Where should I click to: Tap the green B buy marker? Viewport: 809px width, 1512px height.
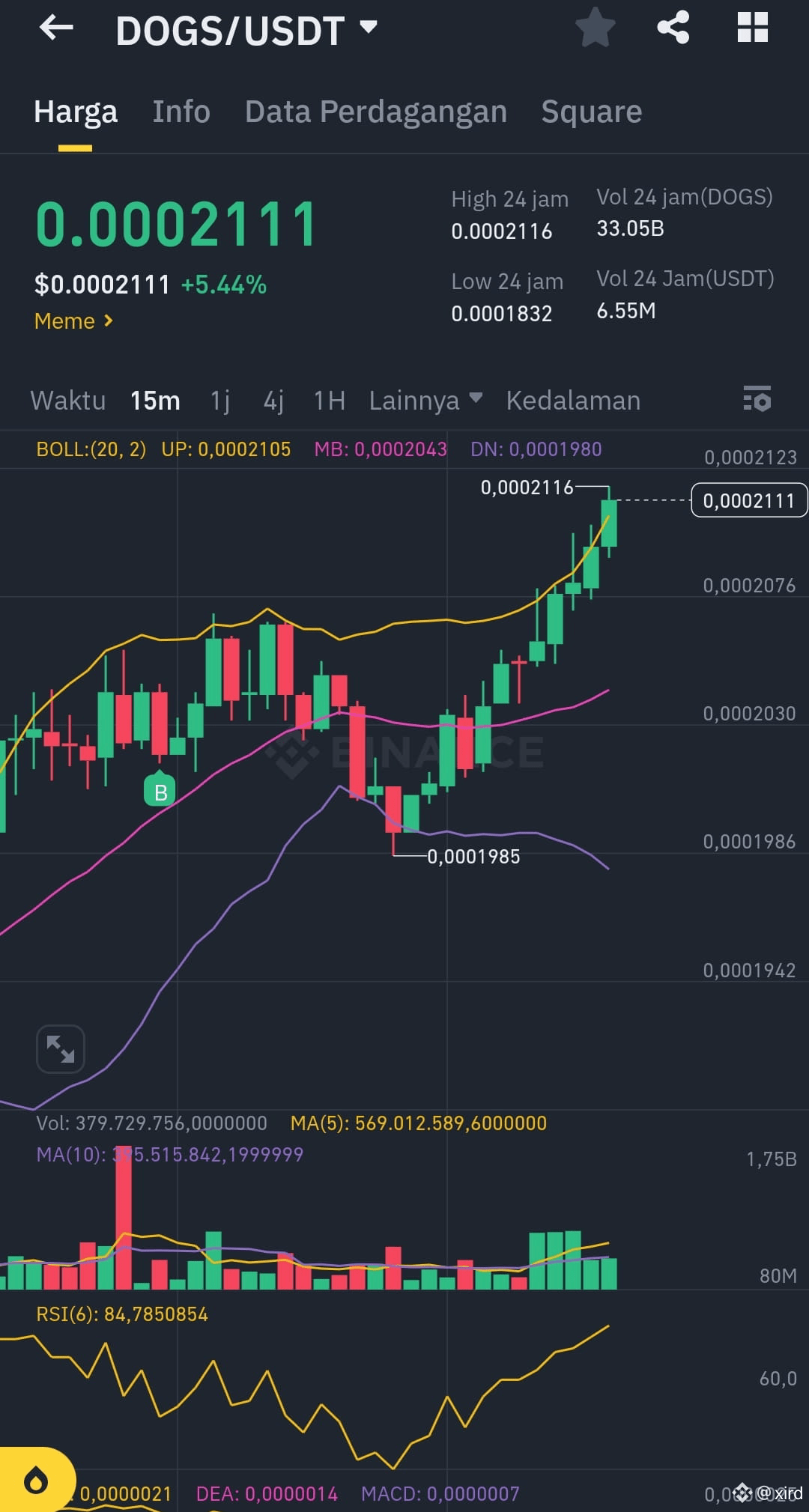pyautogui.click(x=160, y=791)
